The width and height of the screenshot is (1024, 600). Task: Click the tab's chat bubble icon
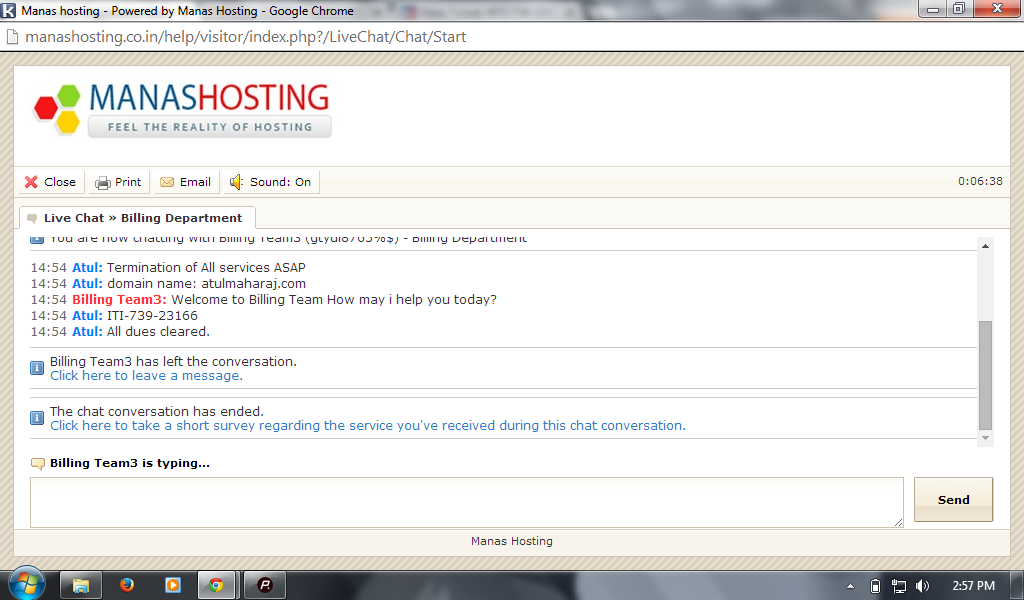click(32, 219)
